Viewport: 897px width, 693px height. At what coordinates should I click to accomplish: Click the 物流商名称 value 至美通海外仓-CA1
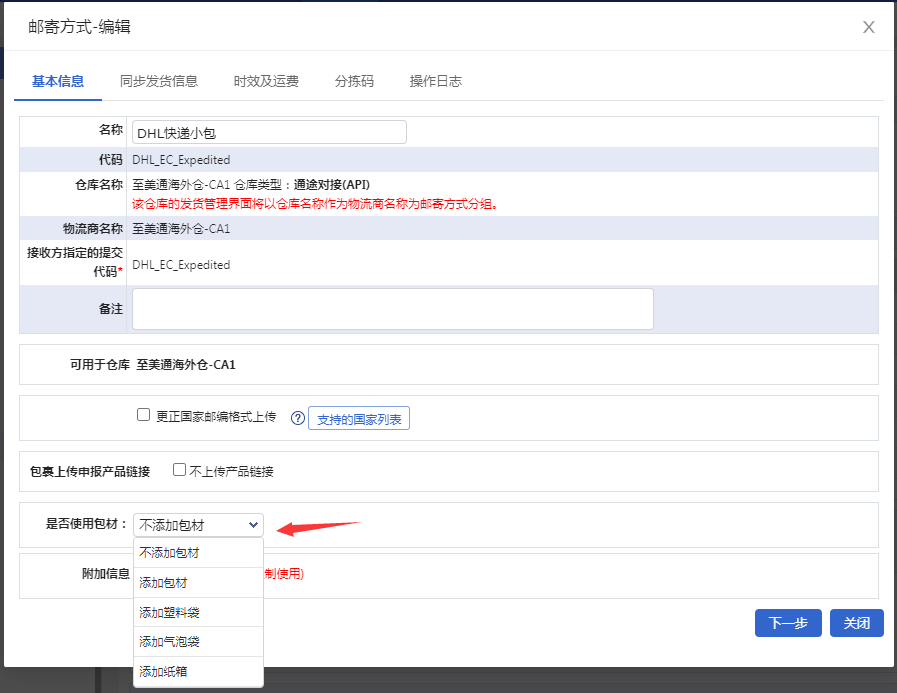coord(181,229)
